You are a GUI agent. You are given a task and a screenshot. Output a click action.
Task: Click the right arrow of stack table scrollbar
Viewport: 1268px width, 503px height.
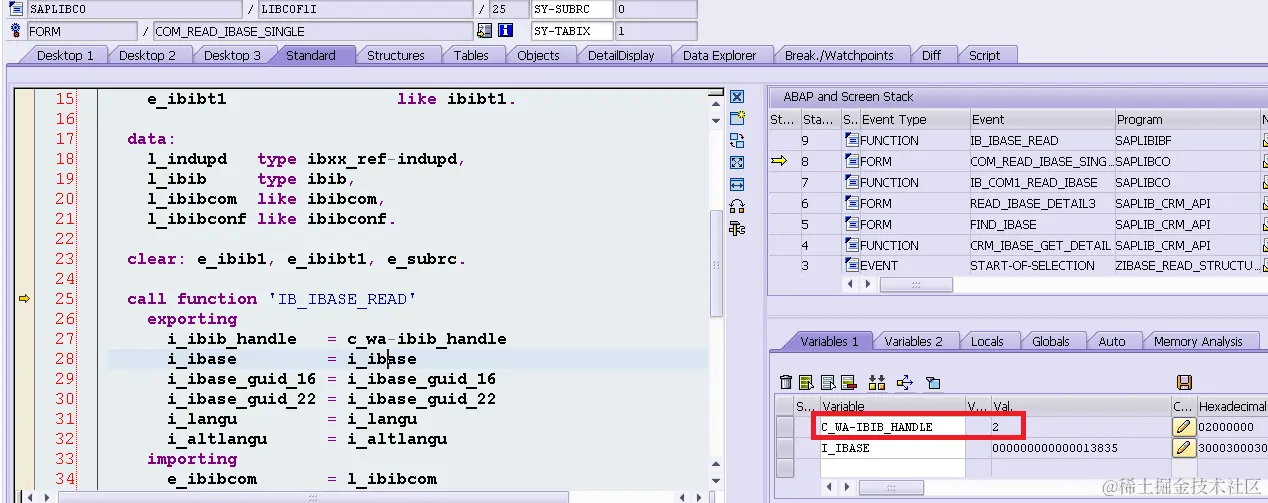pyautogui.click(x=868, y=285)
